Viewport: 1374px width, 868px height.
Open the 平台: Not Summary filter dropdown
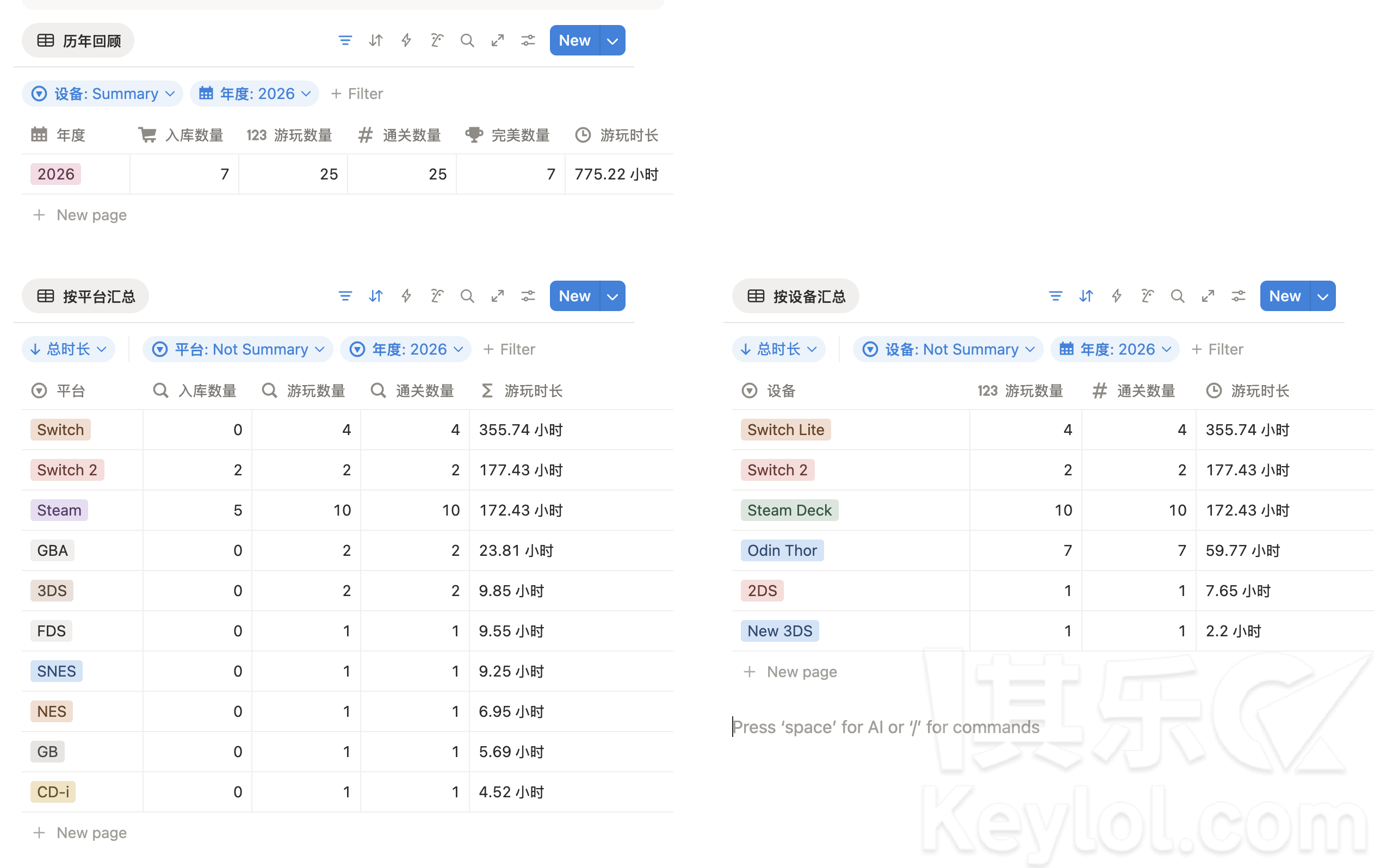click(238, 349)
